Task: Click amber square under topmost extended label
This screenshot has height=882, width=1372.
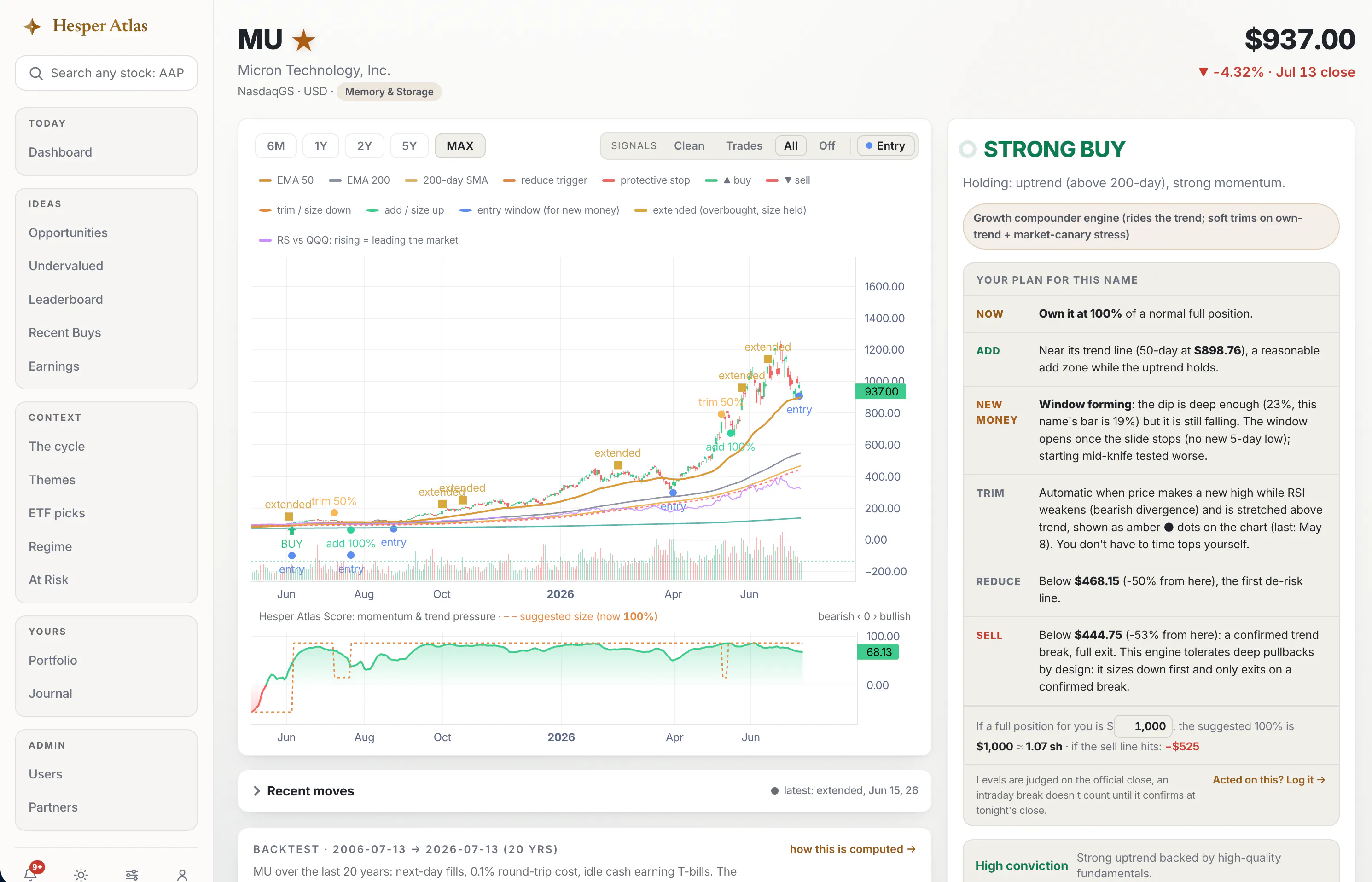Action: pyautogui.click(x=767, y=359)
